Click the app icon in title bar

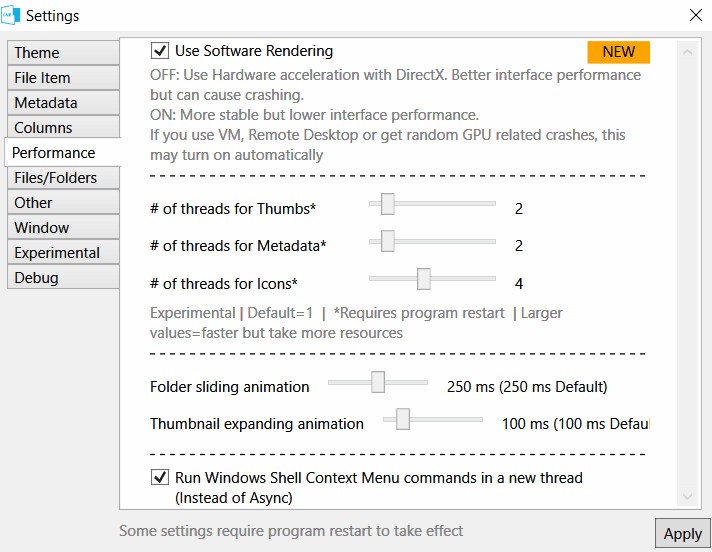tap(10, 15)
